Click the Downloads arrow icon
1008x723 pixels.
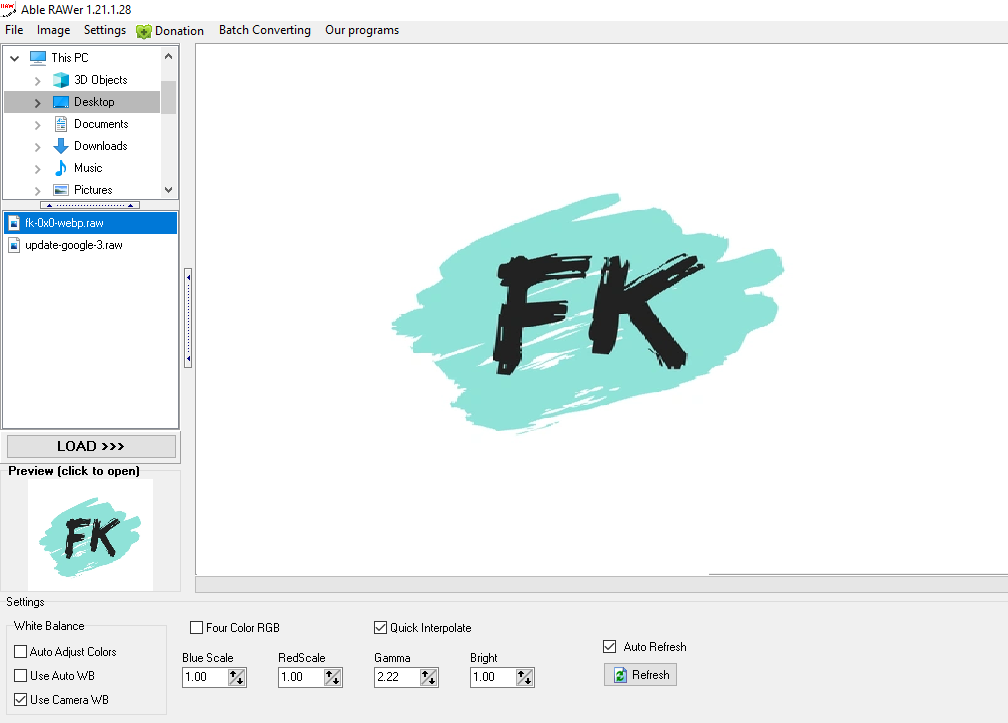(61, 146)
